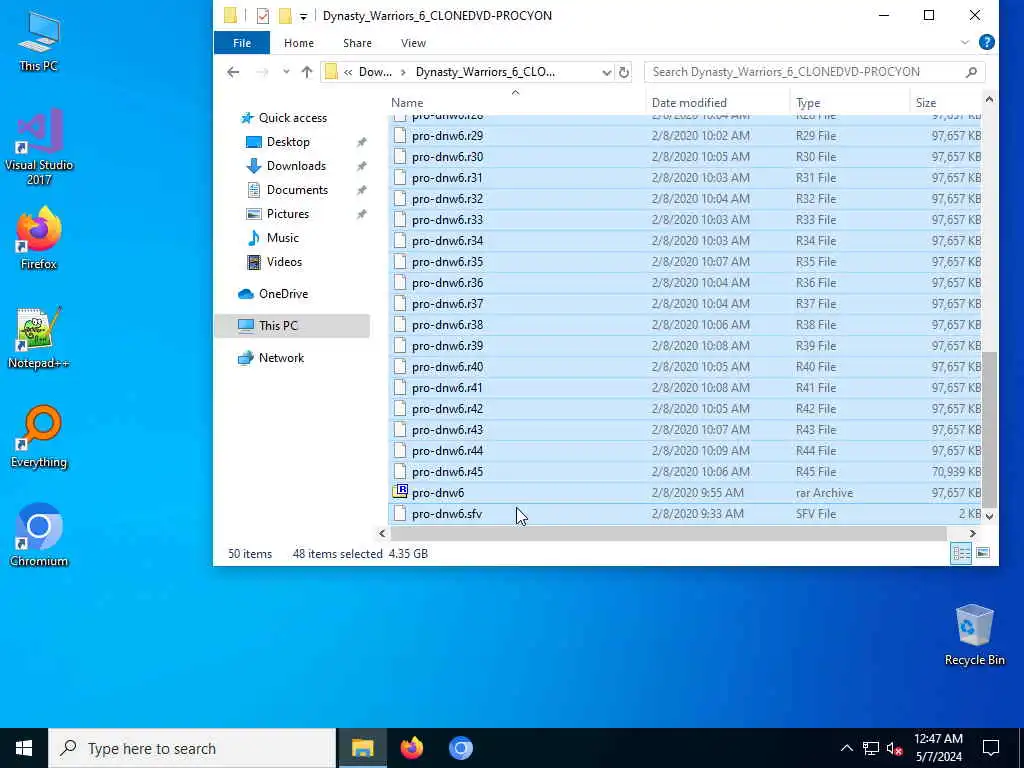Open Firefox desktop shortcut
1024x768 pixels.
point(39,238)
